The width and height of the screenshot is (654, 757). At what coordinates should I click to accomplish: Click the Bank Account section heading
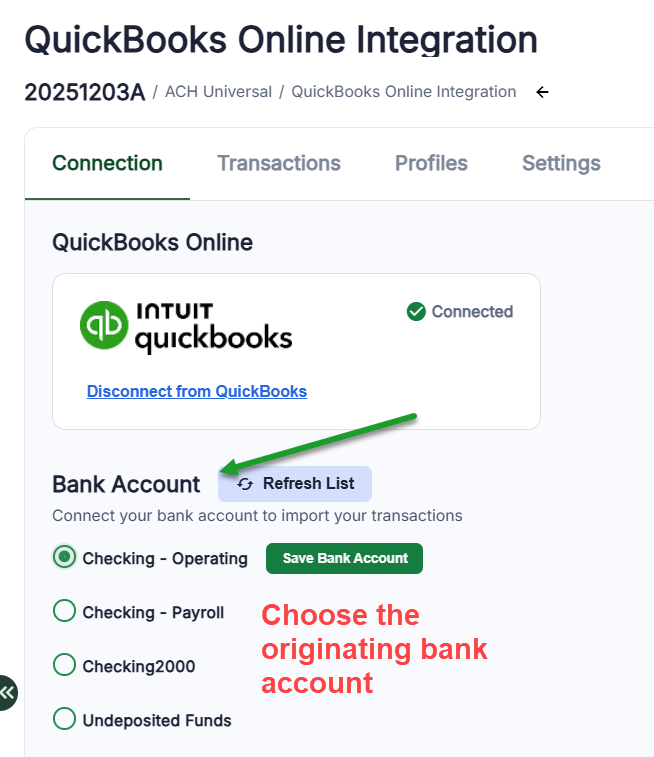[126, 484]
